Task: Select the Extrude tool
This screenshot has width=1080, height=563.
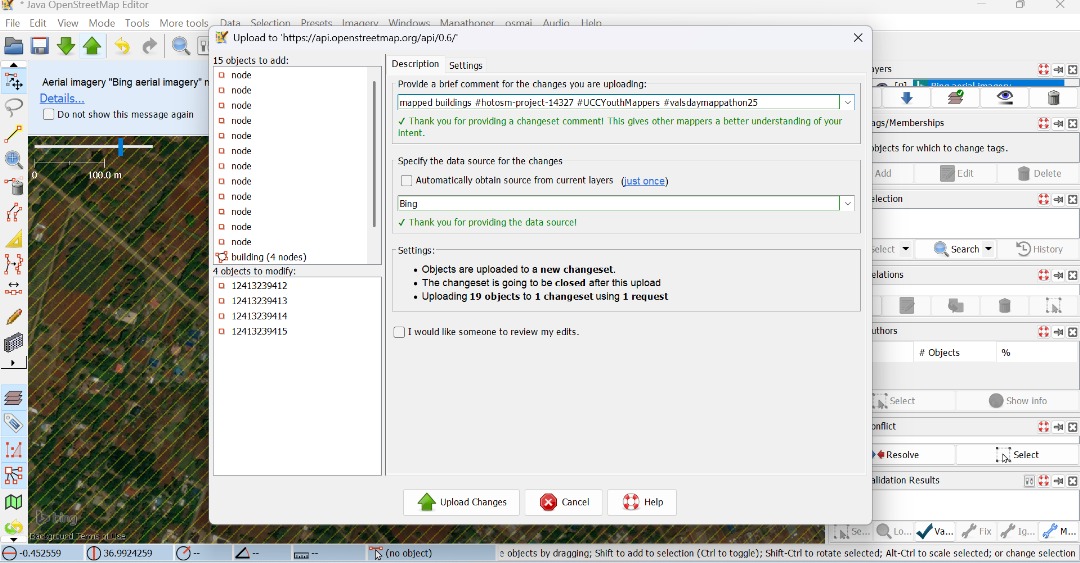Action: click(13, 238)
